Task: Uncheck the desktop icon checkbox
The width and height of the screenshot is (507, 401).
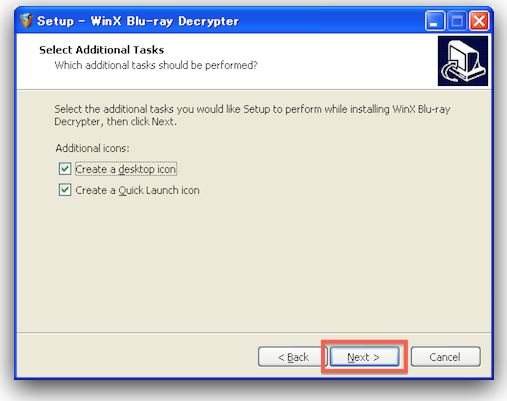Action: click(x=65, y=169)
